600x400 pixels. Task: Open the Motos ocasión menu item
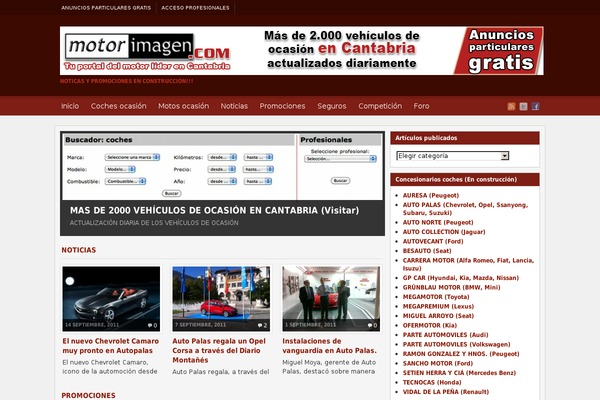184,106
